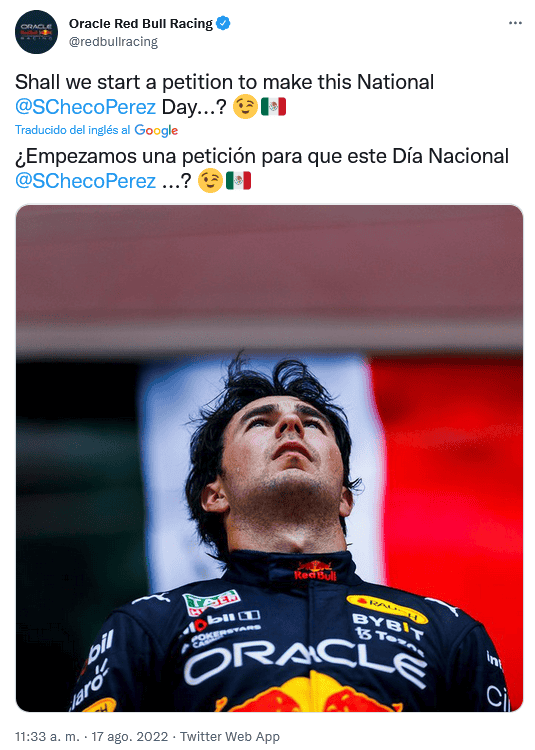Click the Twitter Web App source label
535x750 pixels.
pyautogui.click(x=230, y=737)
